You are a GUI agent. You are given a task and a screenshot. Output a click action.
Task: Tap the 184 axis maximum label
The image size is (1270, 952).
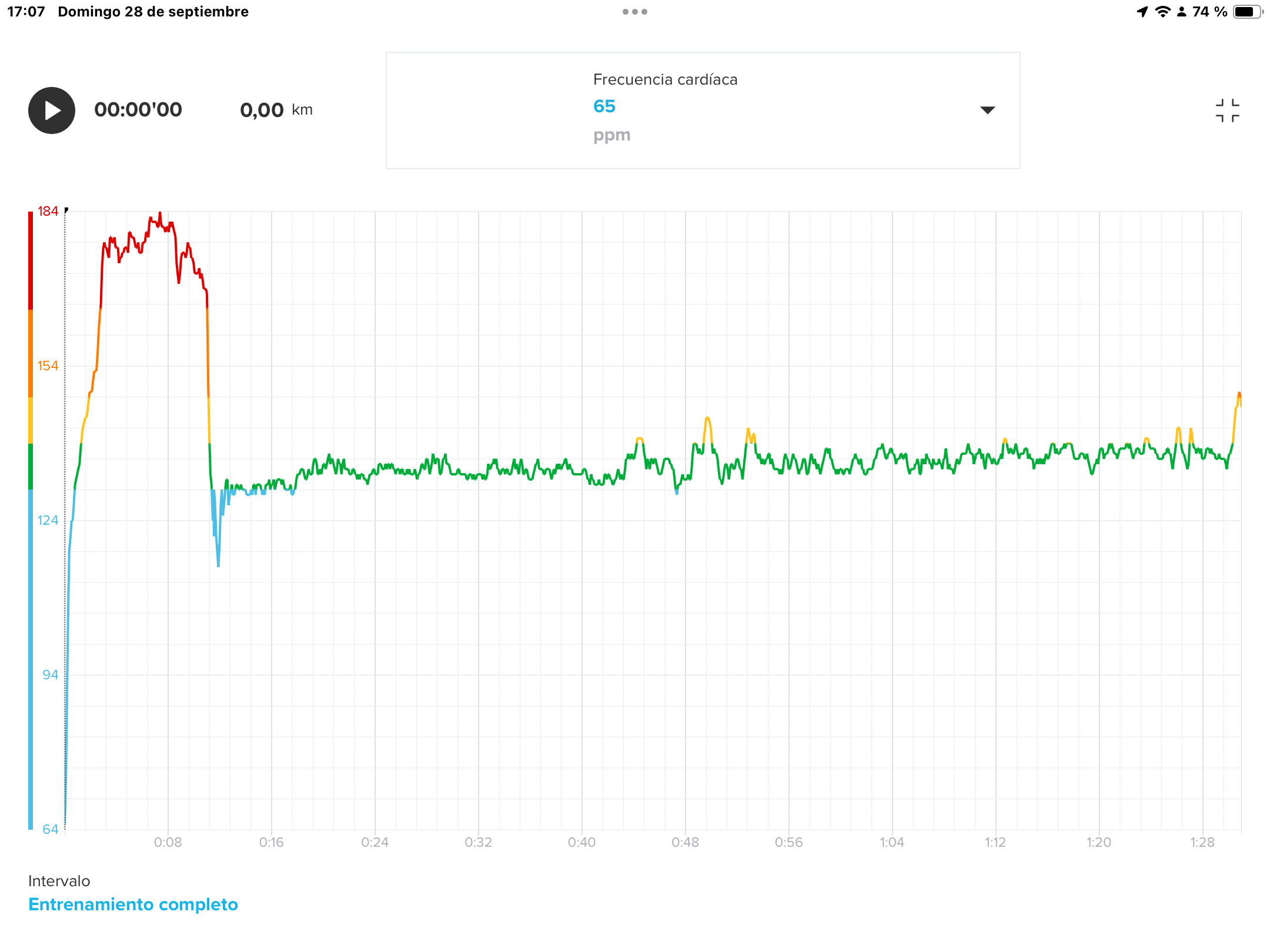pos(48,212)
